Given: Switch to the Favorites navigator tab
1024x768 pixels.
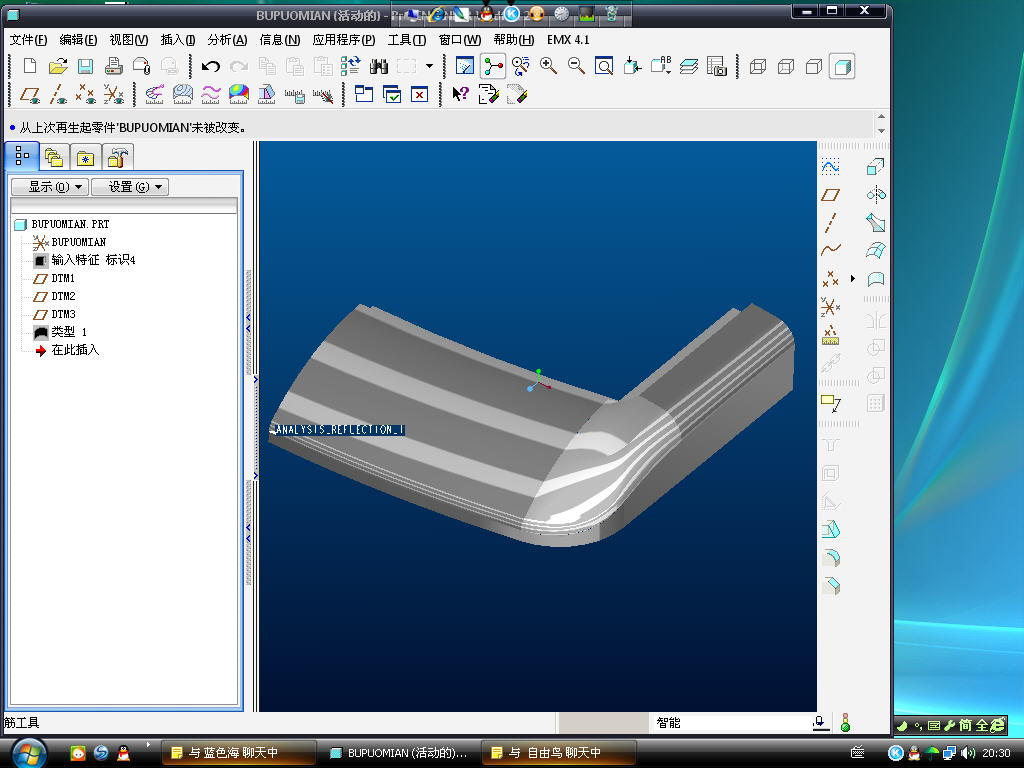Looking at the screenshot, I should 86,157.
